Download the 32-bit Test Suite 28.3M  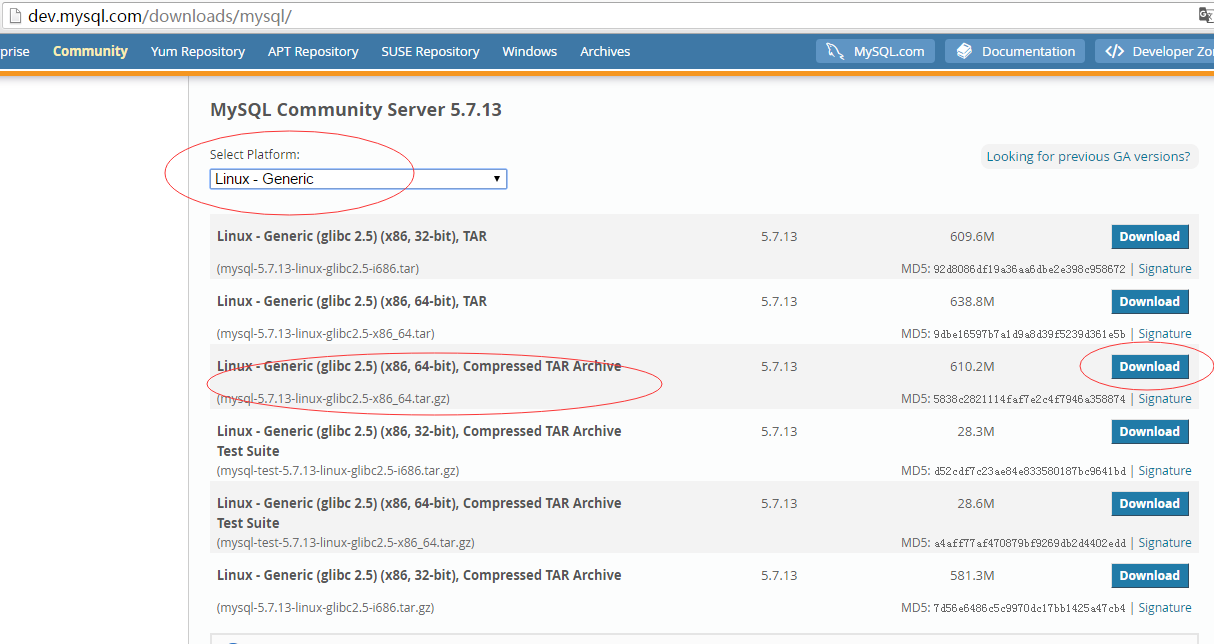point(1150,432)
